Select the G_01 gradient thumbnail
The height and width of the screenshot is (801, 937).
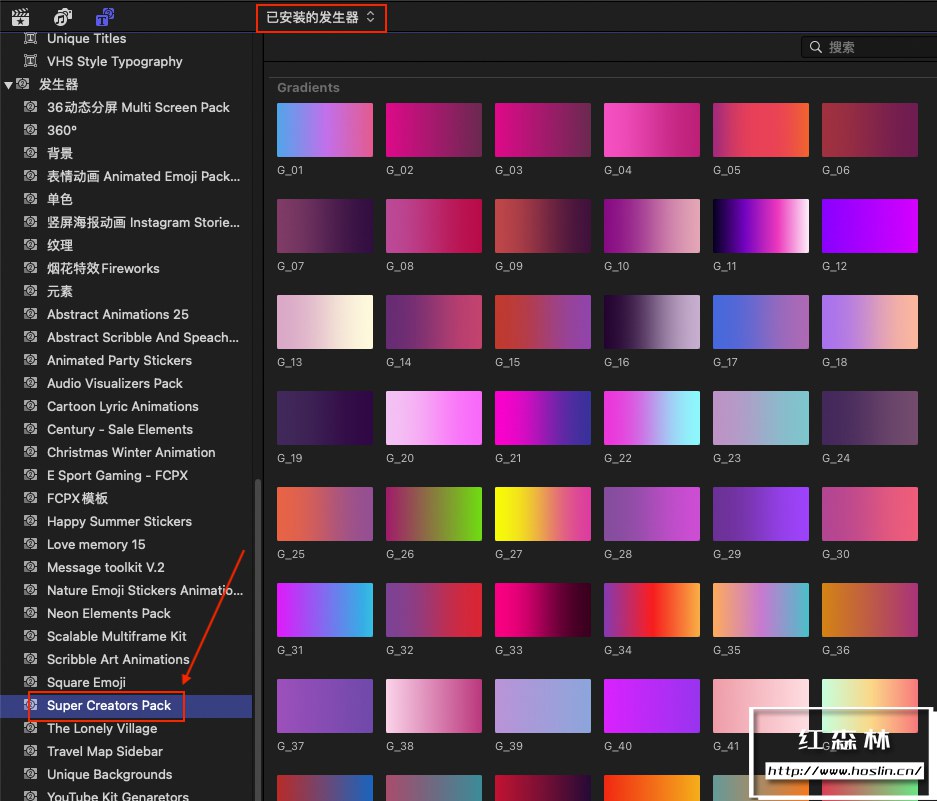pyautogui.click(x=324, y=130)
